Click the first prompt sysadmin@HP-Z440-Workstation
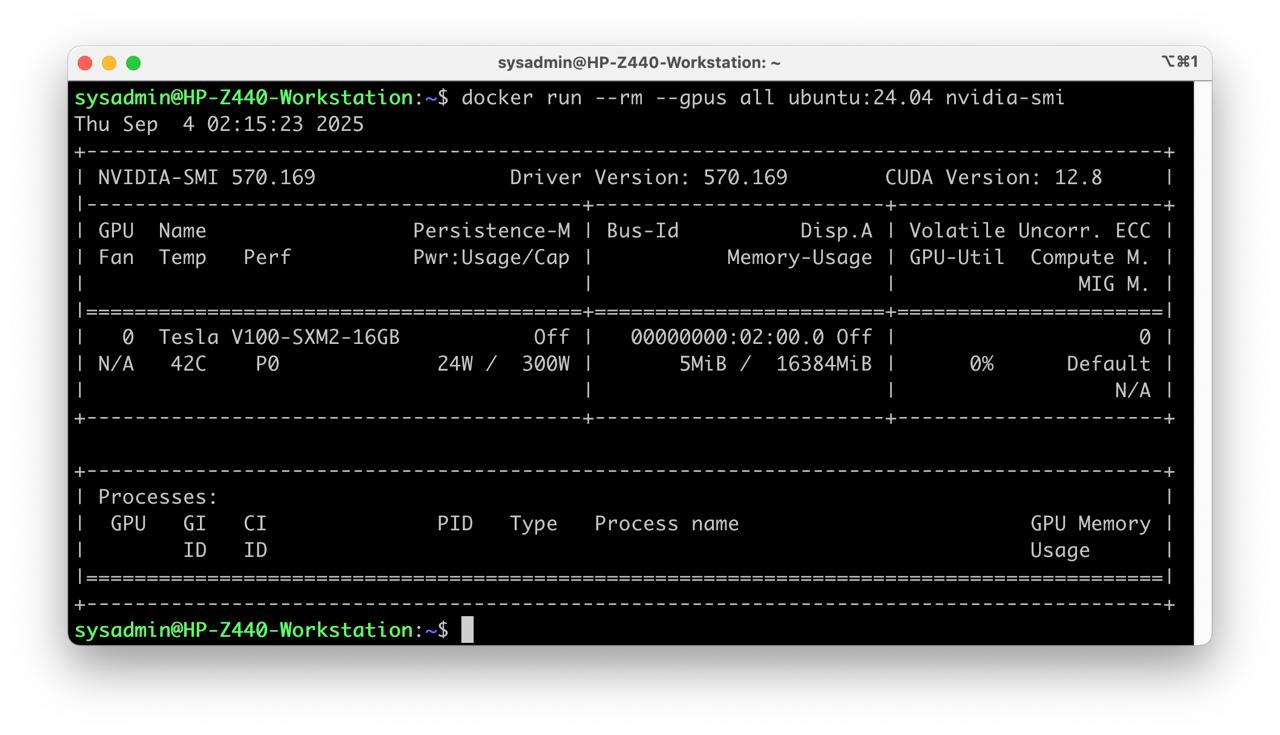 click(243, 98)
